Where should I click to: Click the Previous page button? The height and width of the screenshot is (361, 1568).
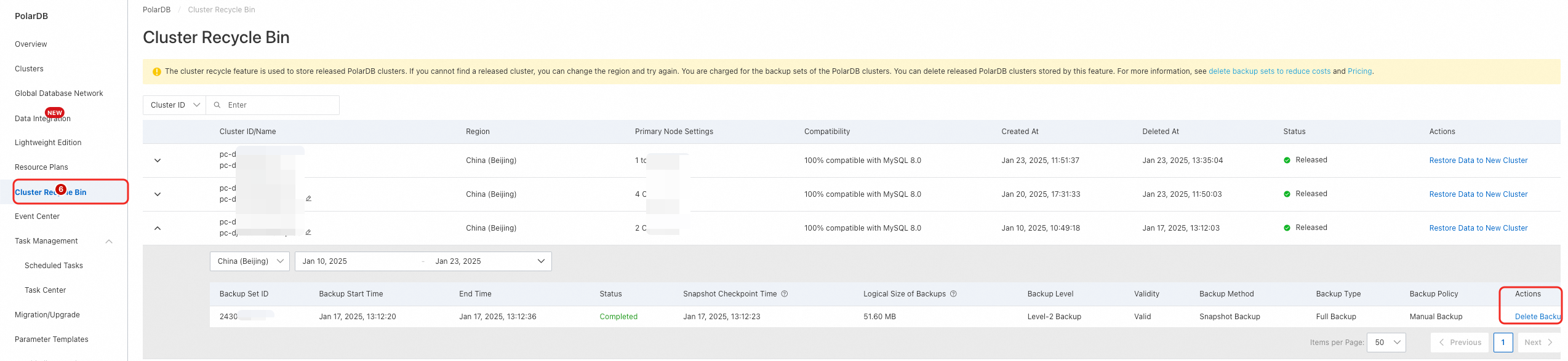pos(1459,343)
